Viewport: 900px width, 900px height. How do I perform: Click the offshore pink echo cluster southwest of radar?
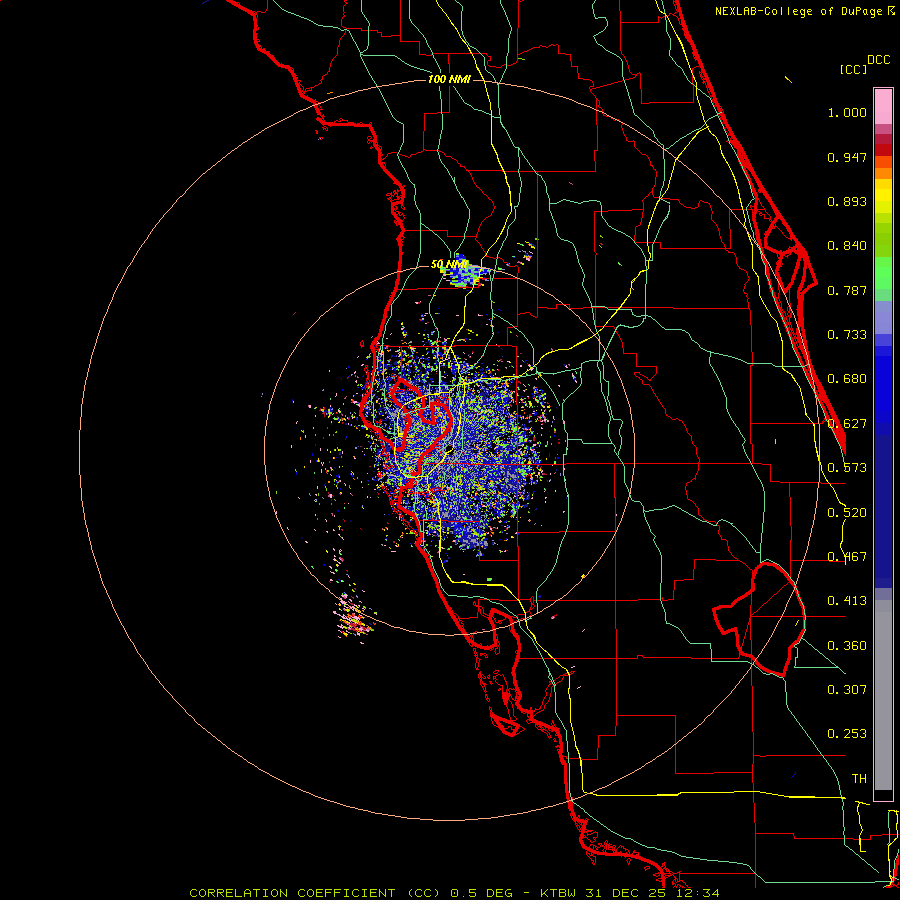coord(354,618)
